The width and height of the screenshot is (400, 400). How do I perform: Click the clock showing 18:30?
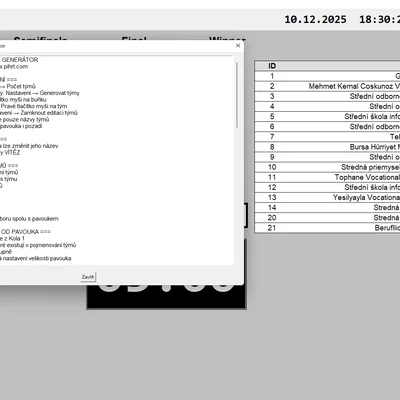(379, 19)
